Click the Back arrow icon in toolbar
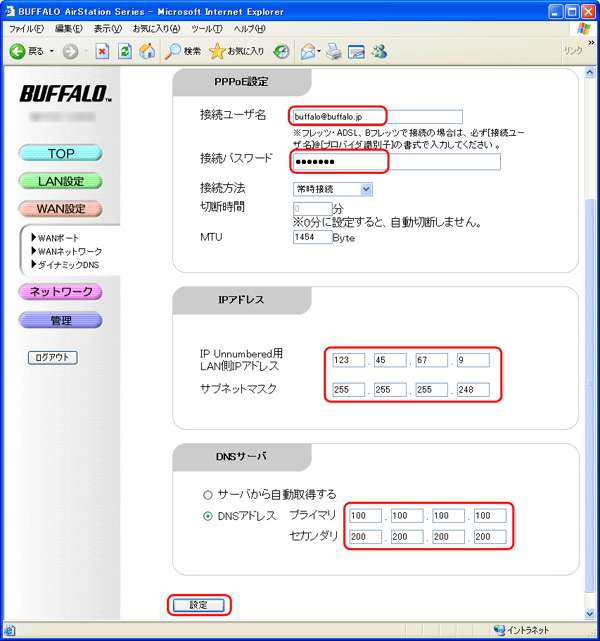Image resolution: width=600 pixels, height=641 pixels. pyautogui.click(x=17, y=52)
